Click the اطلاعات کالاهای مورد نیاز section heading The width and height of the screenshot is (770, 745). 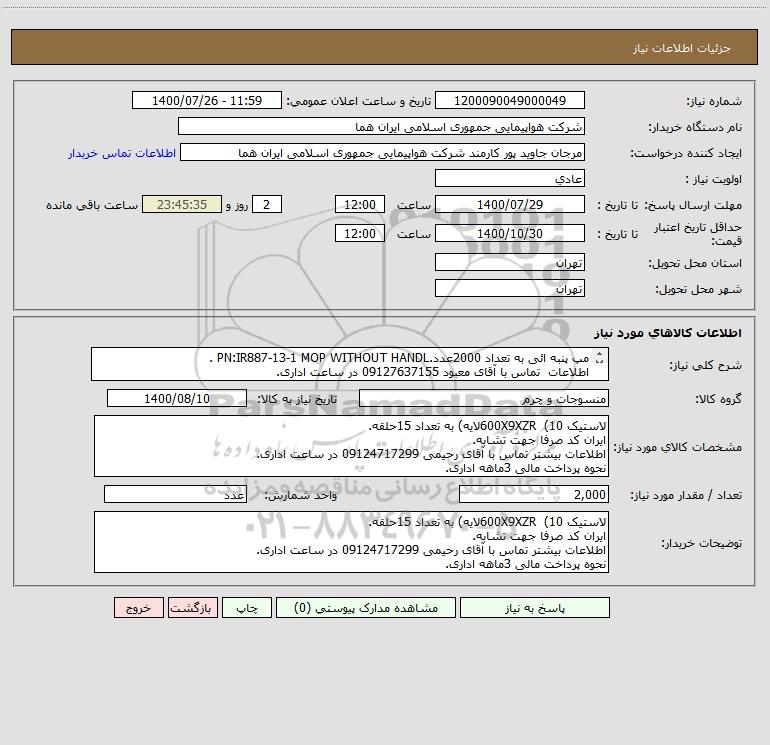click(x=667, y=333)
